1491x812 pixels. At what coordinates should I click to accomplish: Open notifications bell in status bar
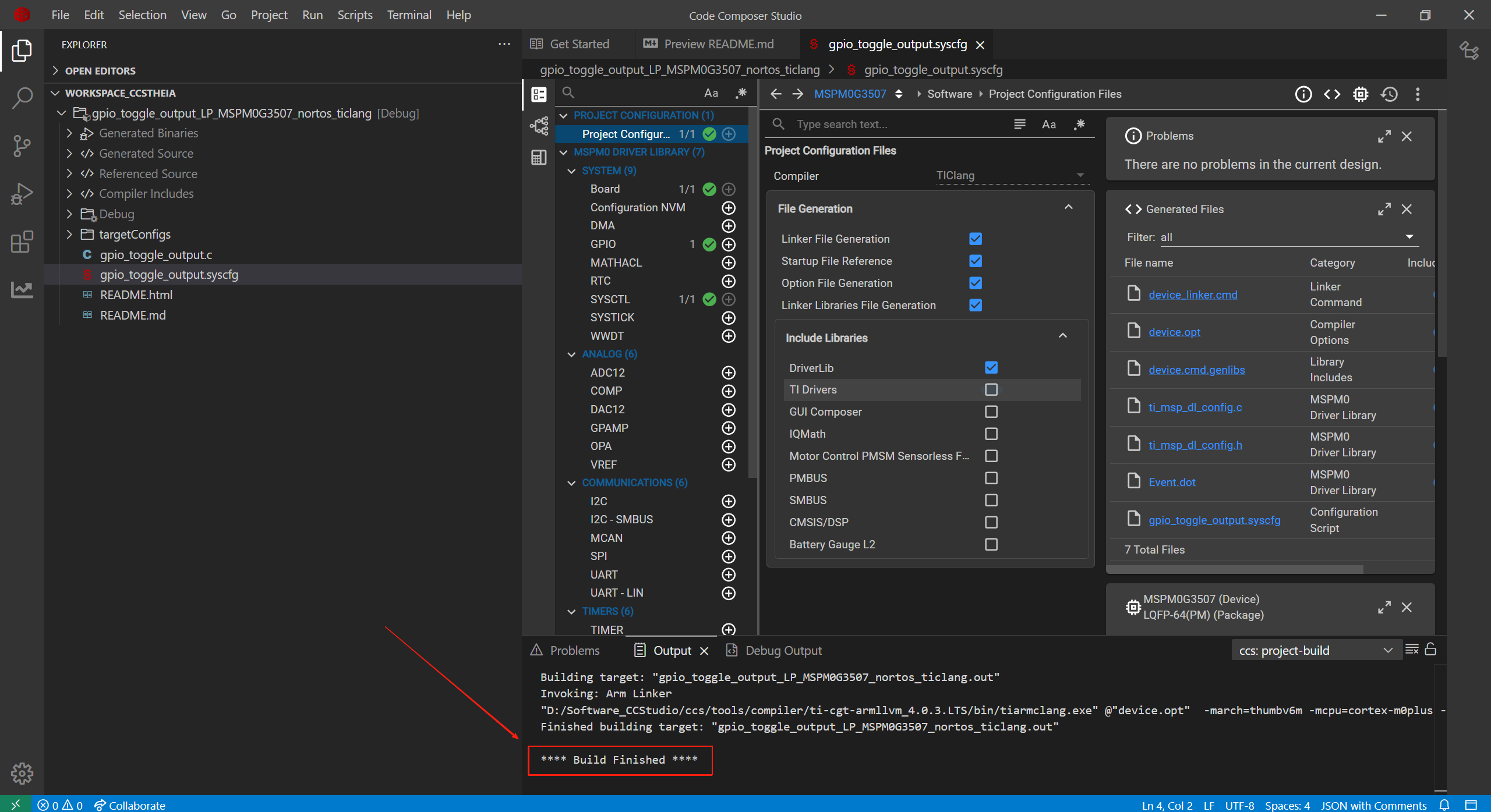click(x=1444, y=805)
